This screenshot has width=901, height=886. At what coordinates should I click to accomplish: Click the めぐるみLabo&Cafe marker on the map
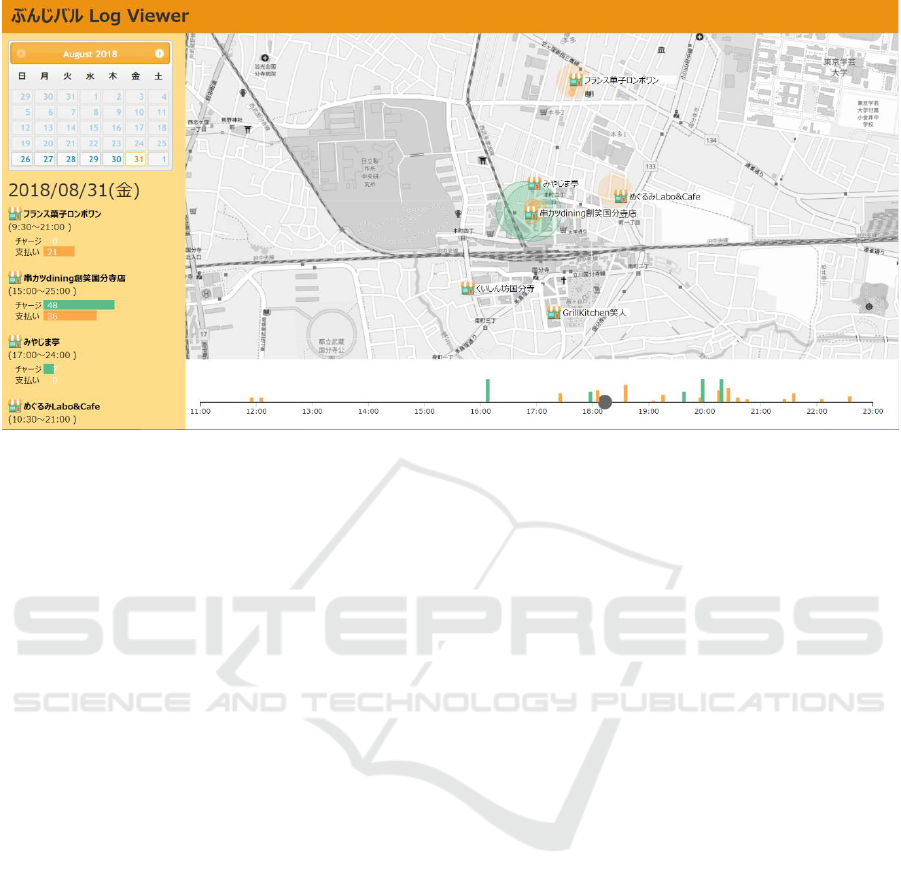620,197
